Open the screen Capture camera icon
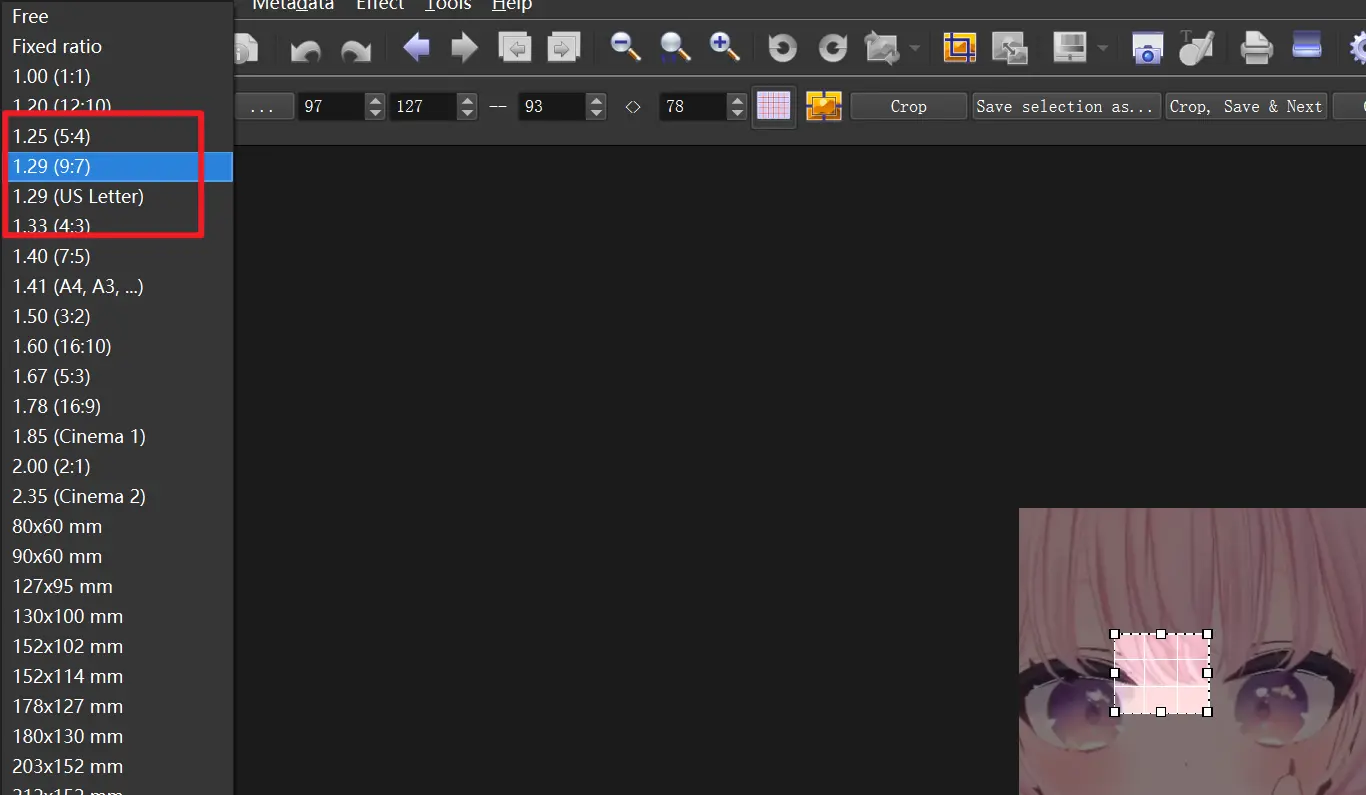Viewport: 1366px width, 795px height. click(1147, 48)
